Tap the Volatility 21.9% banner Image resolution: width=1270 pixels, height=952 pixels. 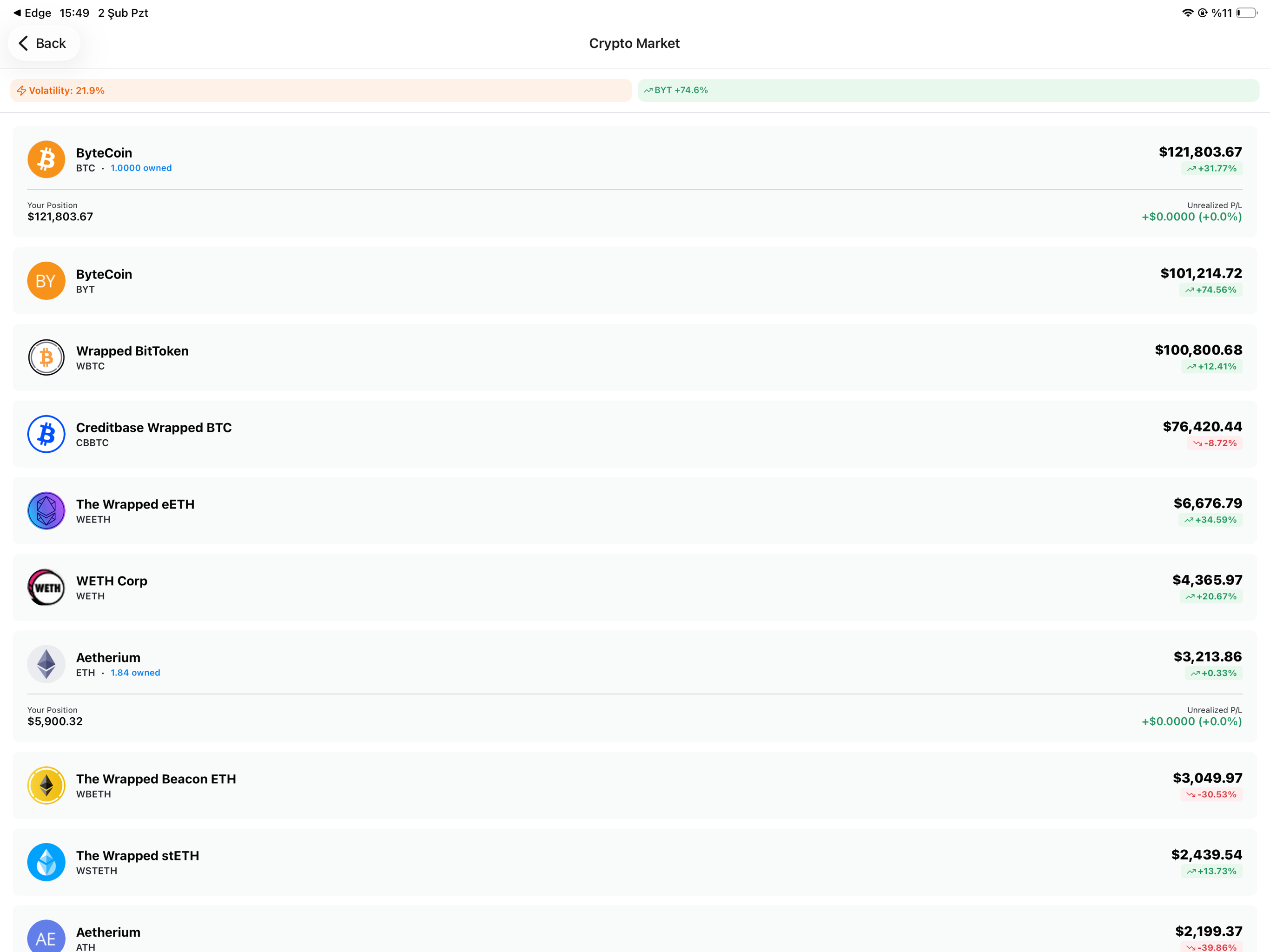pyautogui.click(x=321, y=90)
